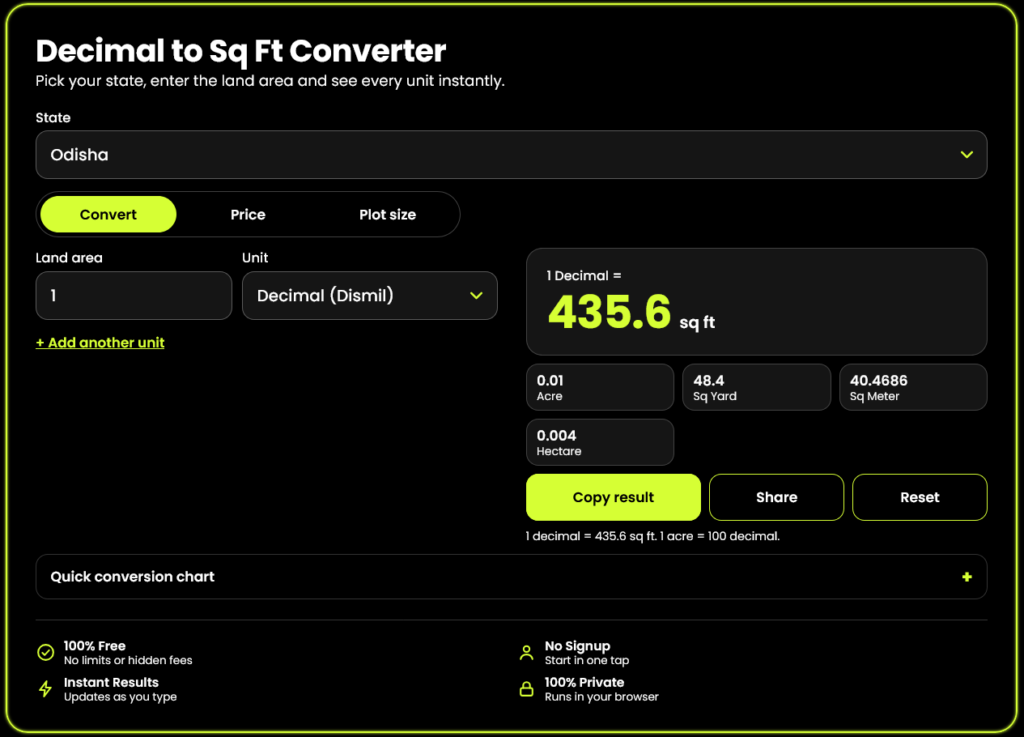This screenshot has height=737, width=1024.
Task: Click the Share button
Action: tap(776, 497)
